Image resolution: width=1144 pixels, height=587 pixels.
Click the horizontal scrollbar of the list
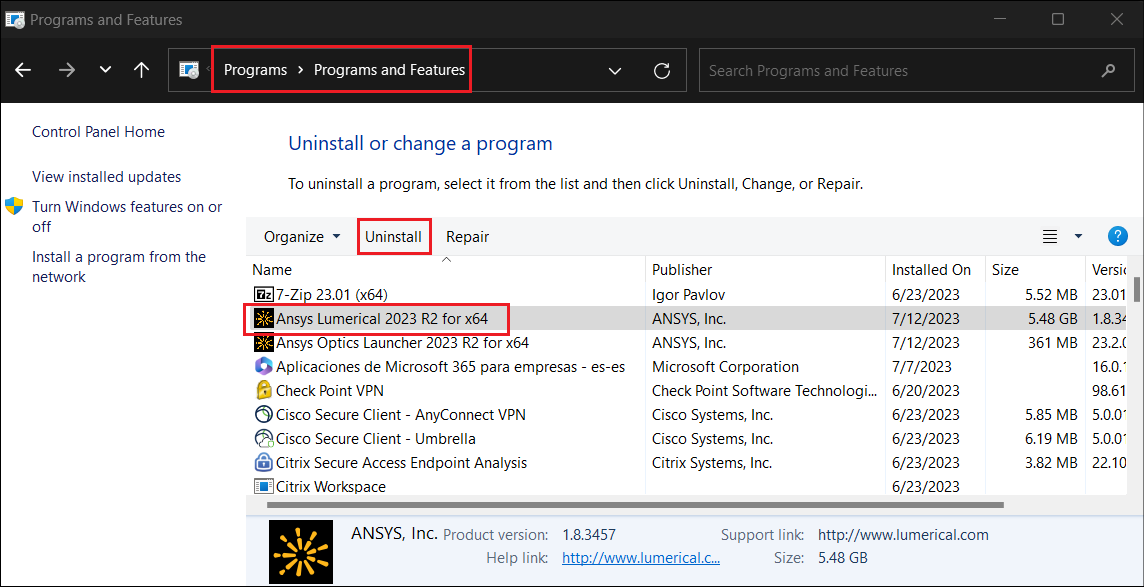click(x=635, y=505)
